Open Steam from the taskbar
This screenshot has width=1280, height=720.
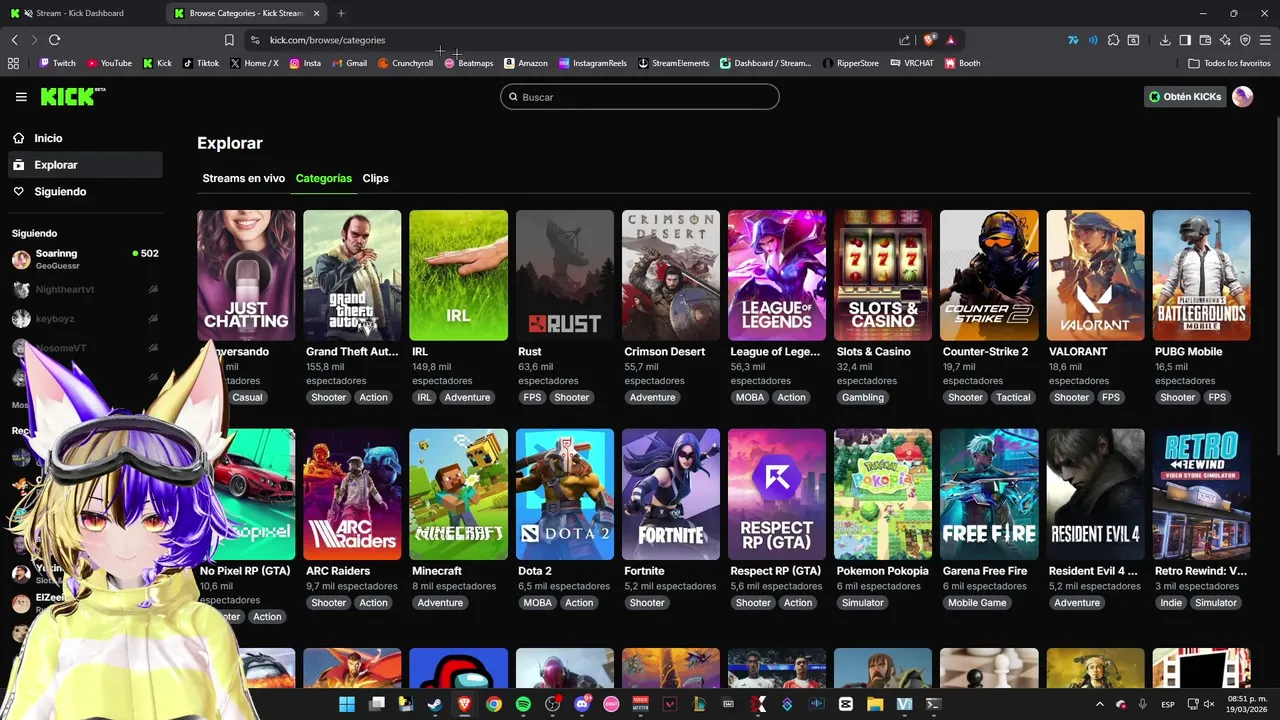click(x=434, y=704)
